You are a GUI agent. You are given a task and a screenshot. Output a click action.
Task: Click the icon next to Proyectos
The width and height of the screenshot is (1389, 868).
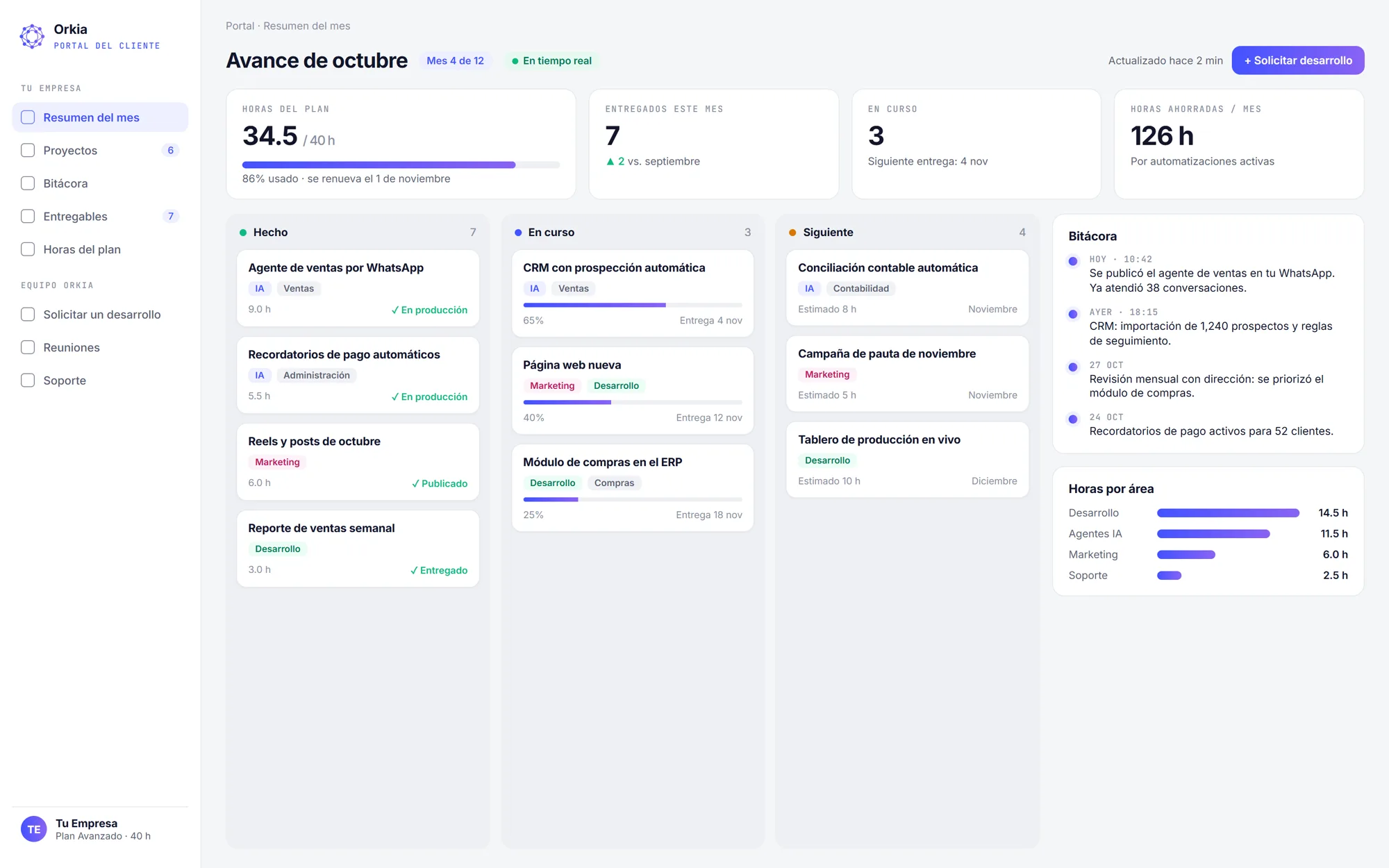[x=28, y=150]
